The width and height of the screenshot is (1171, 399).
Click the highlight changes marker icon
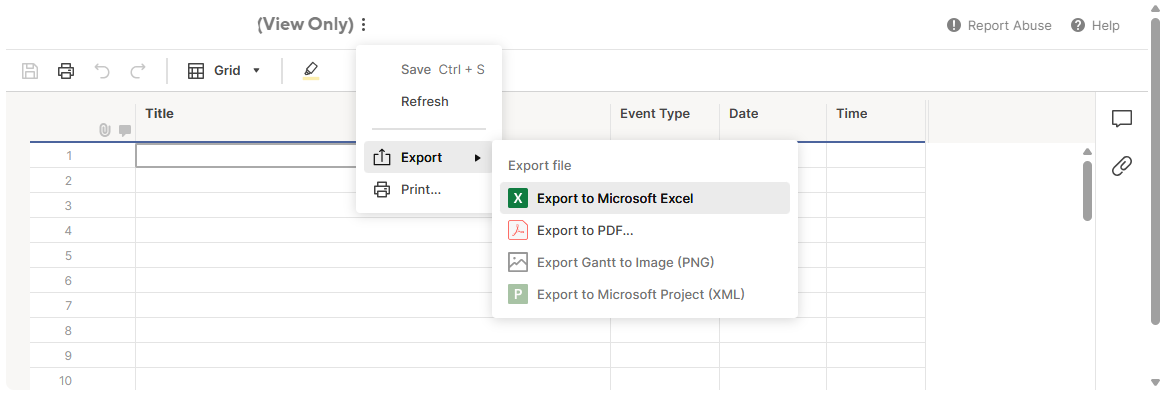[311, 70]
